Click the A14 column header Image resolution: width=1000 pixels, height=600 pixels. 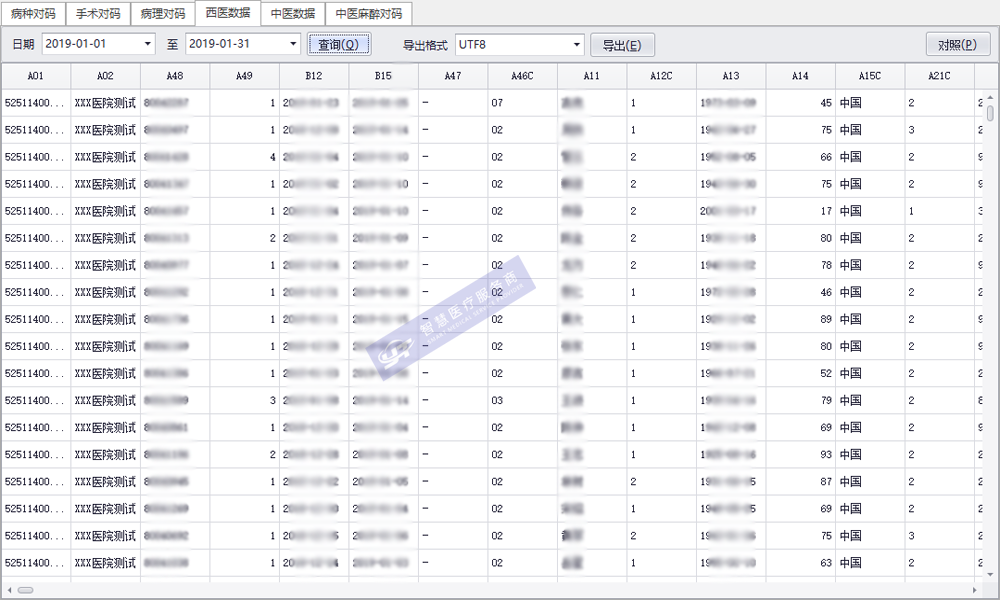point(800,76)
